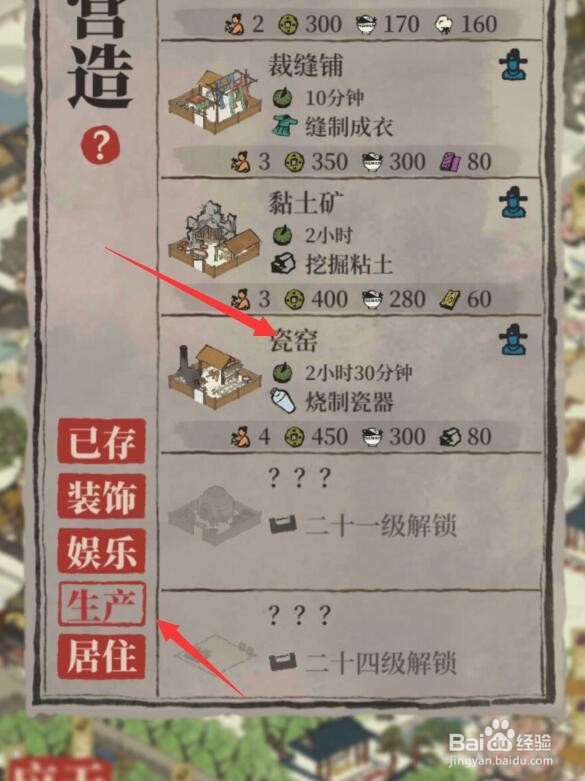This screenshot has width=585, height=781.
Task: Select the 生产 production tab
Action: (102, 604)
